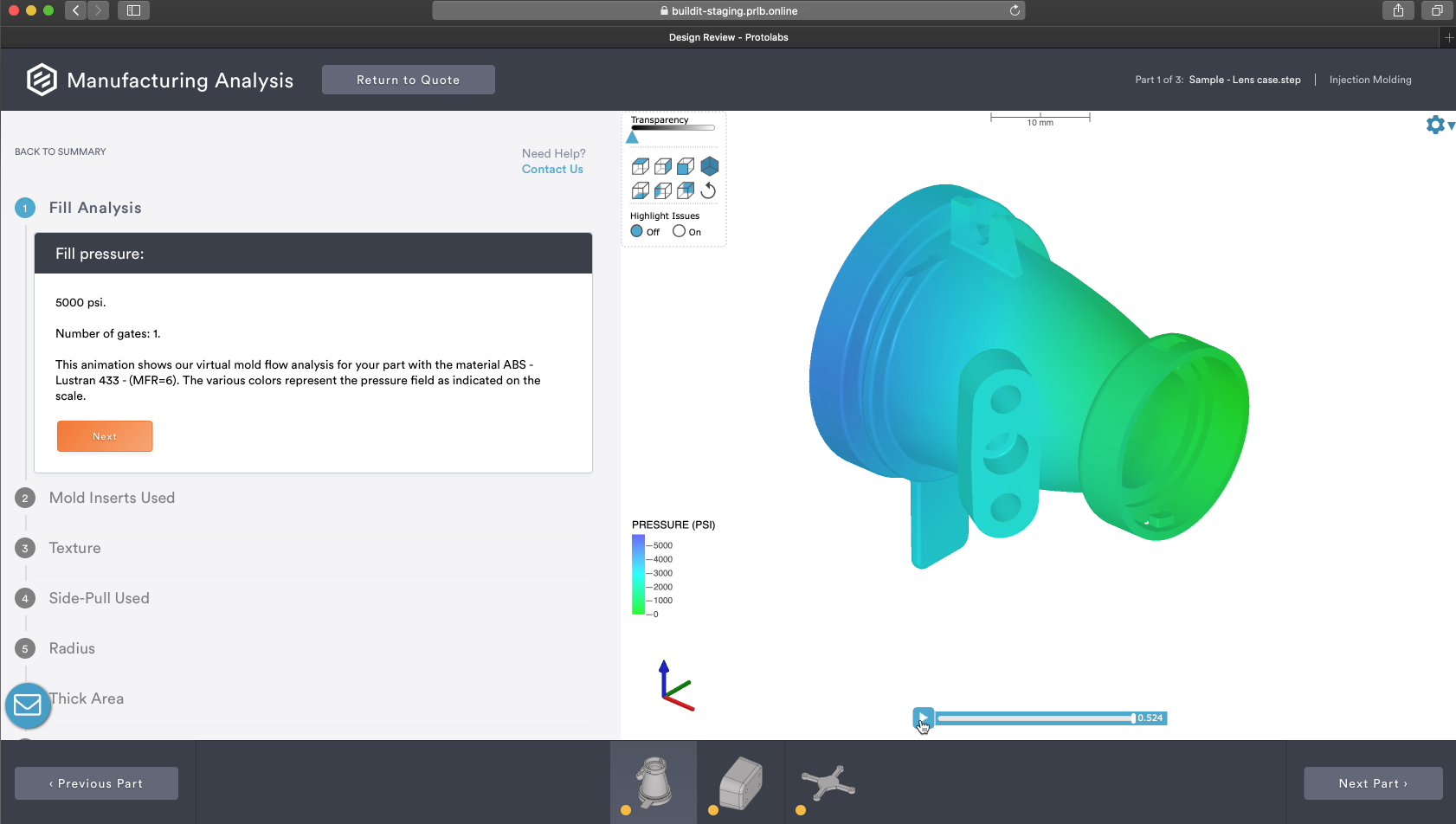Viewport: 1456px width, 824px height.
Task: Select the solid isometric view cube icon
Action: (709, 165)
